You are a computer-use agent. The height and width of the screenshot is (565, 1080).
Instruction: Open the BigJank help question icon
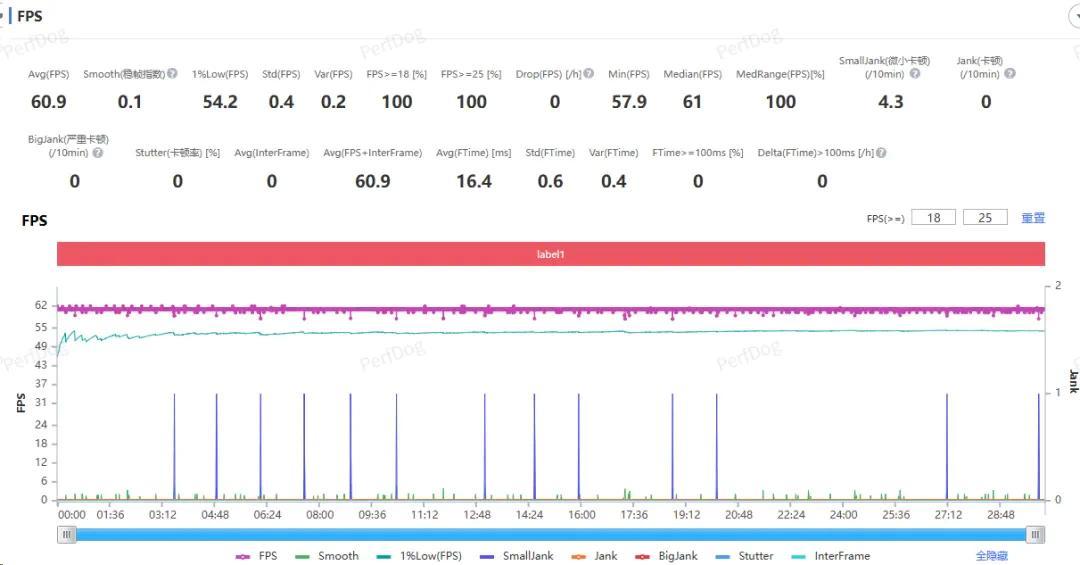point(98,153)
